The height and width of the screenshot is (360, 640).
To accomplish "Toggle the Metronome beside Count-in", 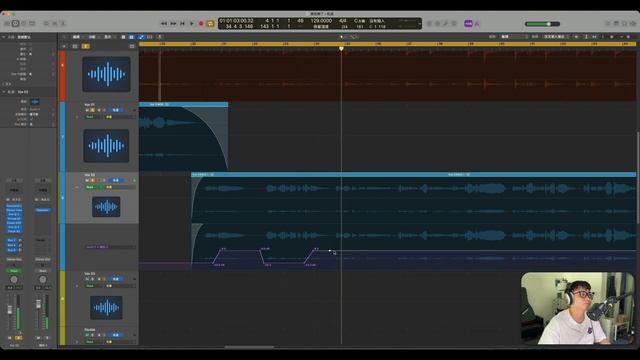I will (x=477, y=24).
